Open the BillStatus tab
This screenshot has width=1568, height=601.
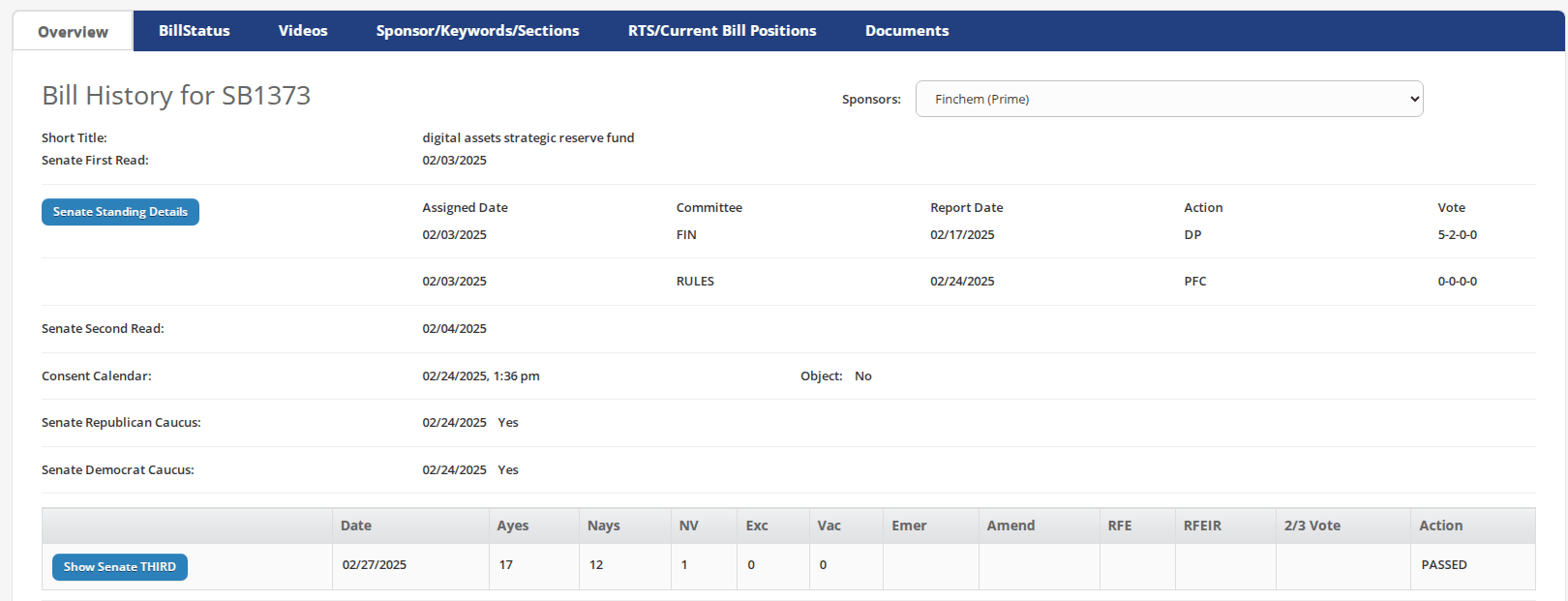click(194, 31)
